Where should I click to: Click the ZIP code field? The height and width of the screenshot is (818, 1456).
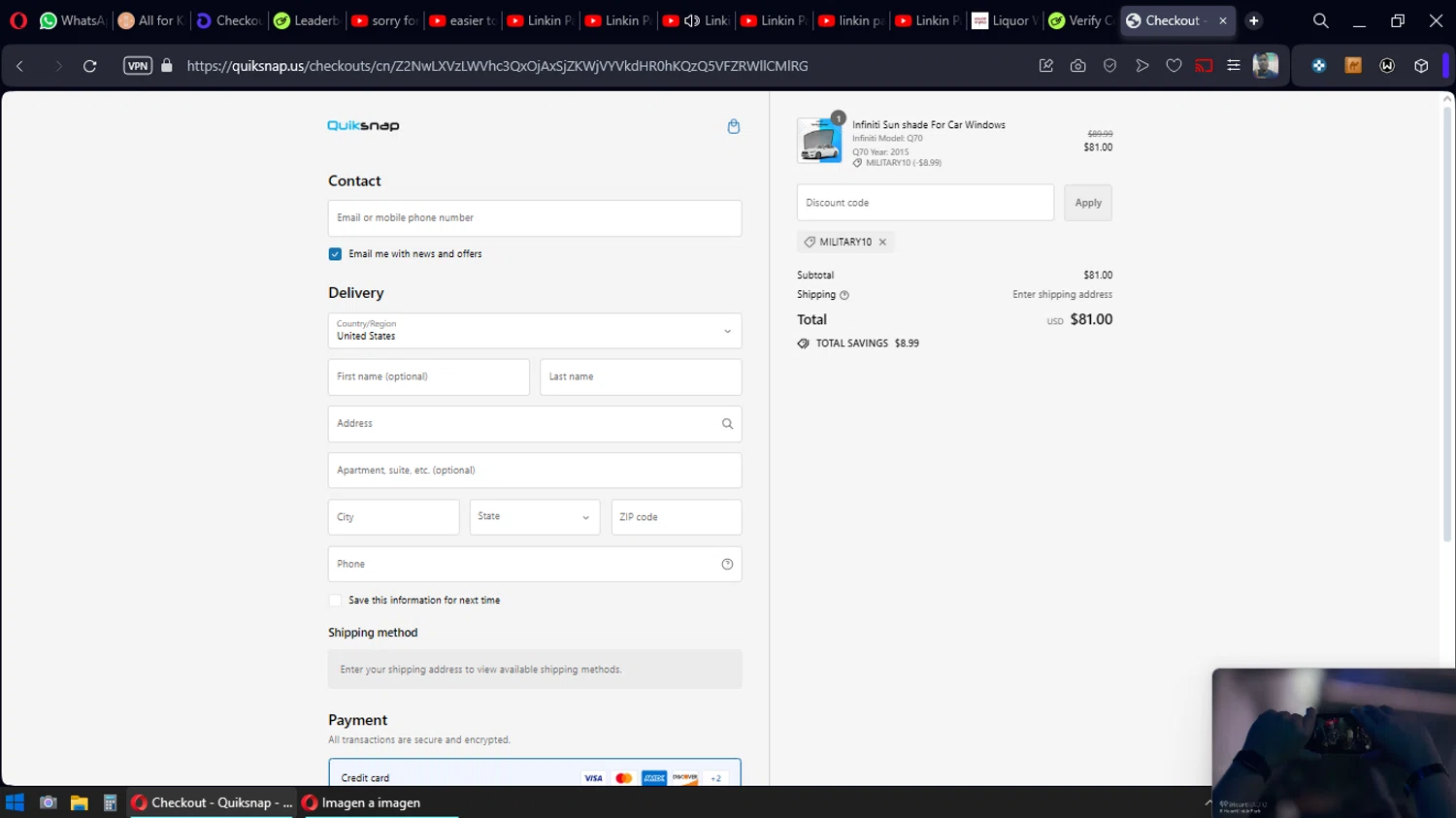coord(677,517)
